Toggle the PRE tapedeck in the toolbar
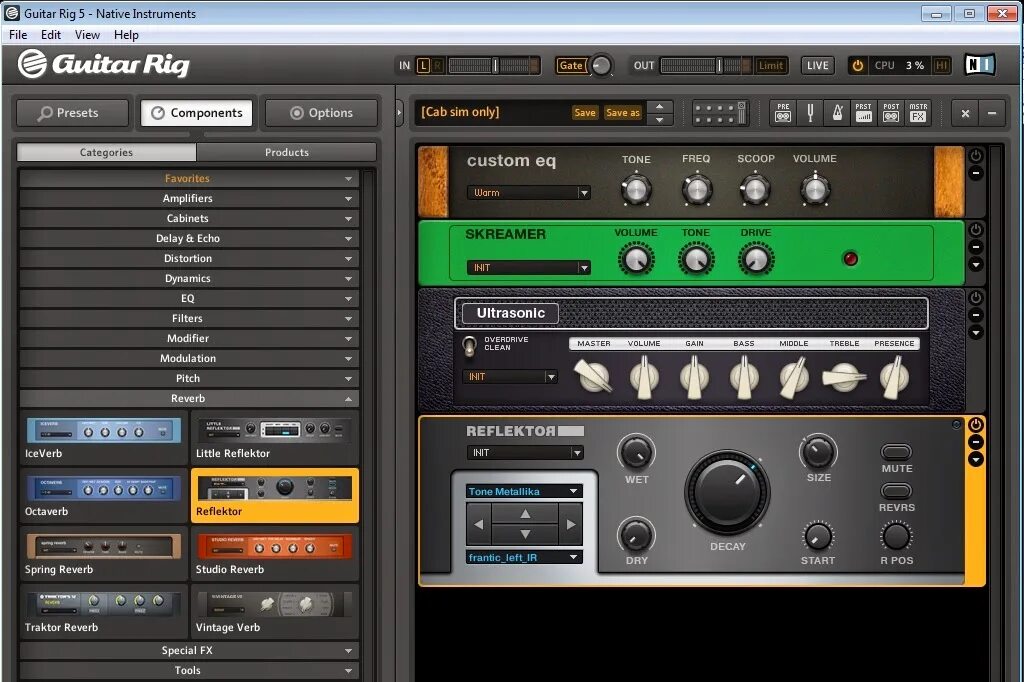 tap(782, 112)
